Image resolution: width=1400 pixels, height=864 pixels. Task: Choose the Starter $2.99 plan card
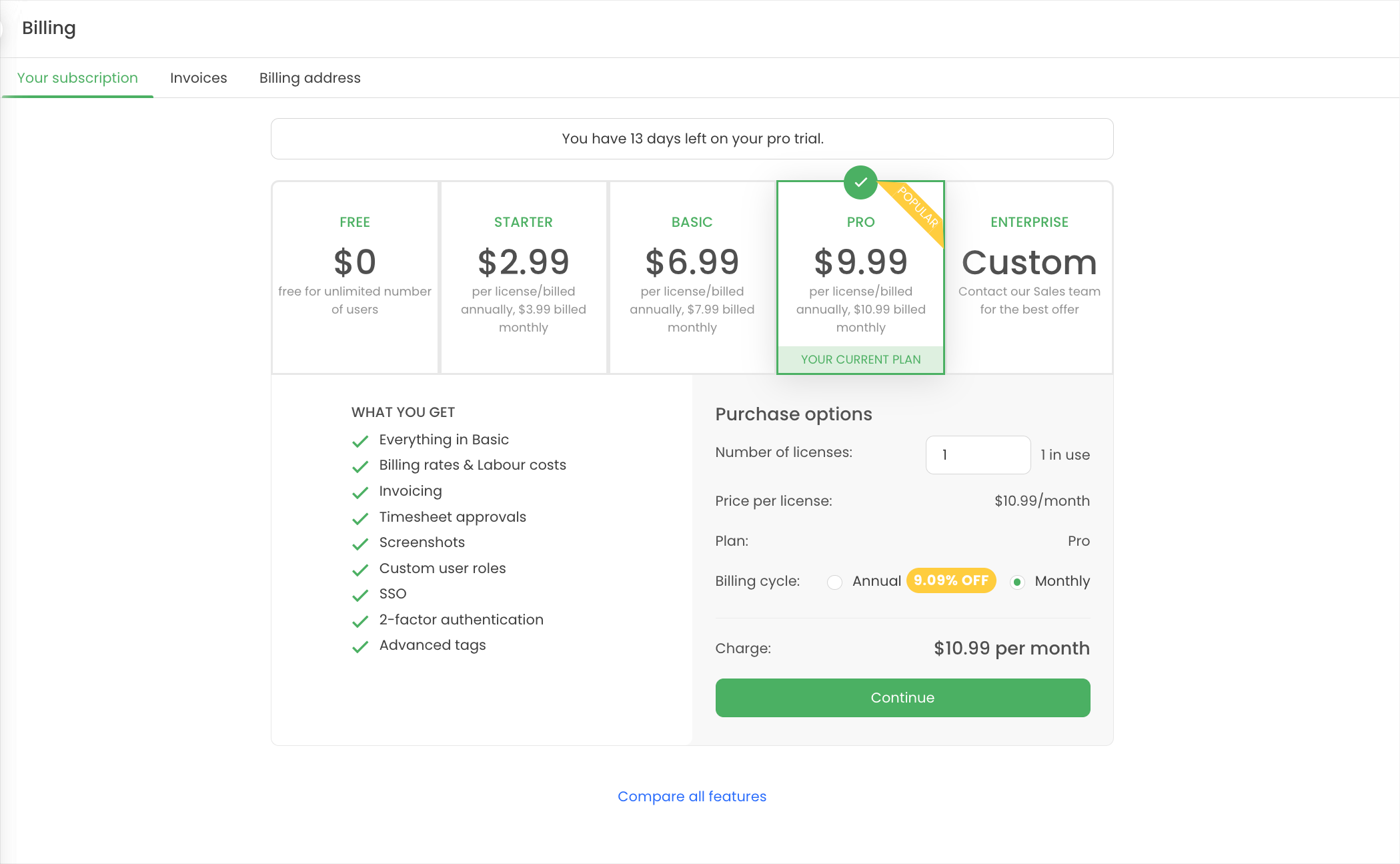coord(523,277)
